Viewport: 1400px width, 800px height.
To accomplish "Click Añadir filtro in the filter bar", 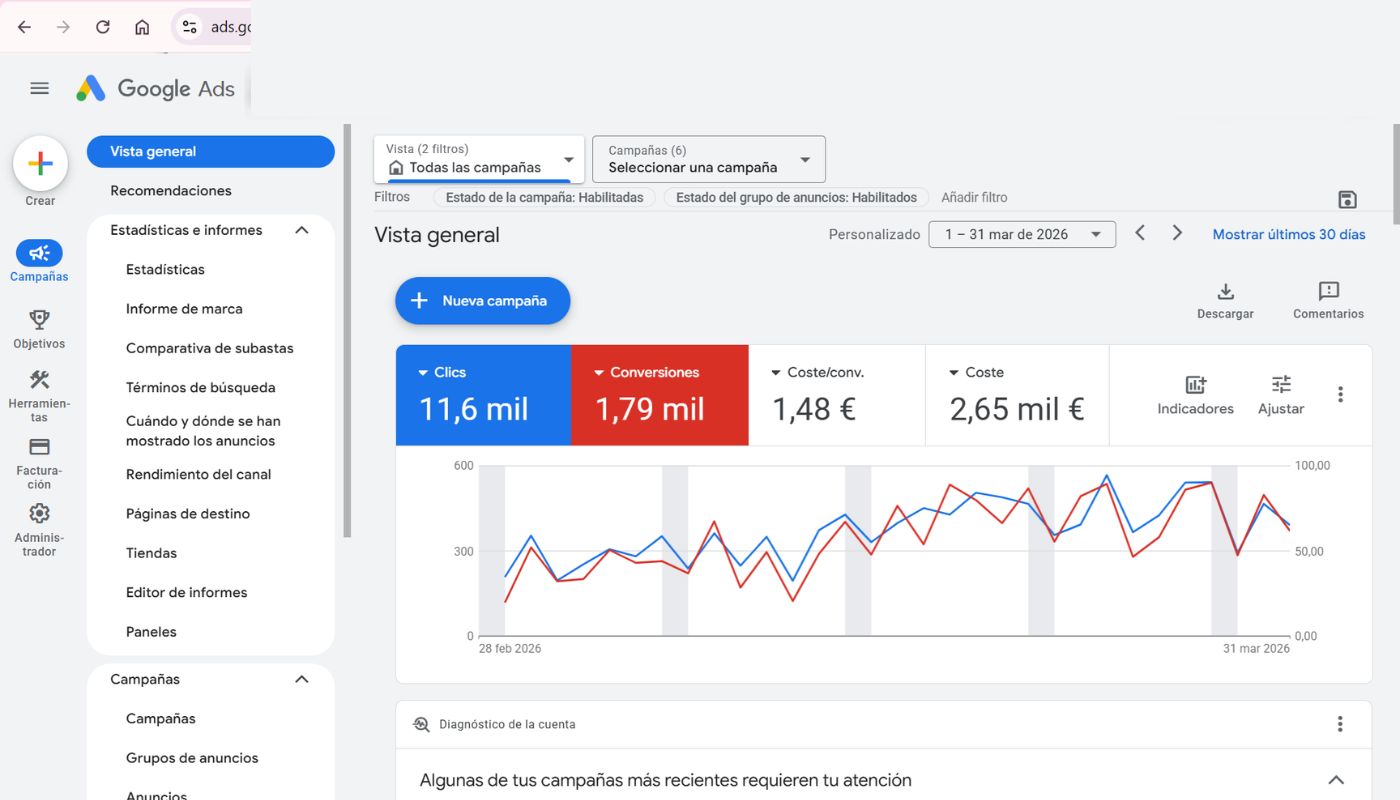I will (x=974, y=197).
